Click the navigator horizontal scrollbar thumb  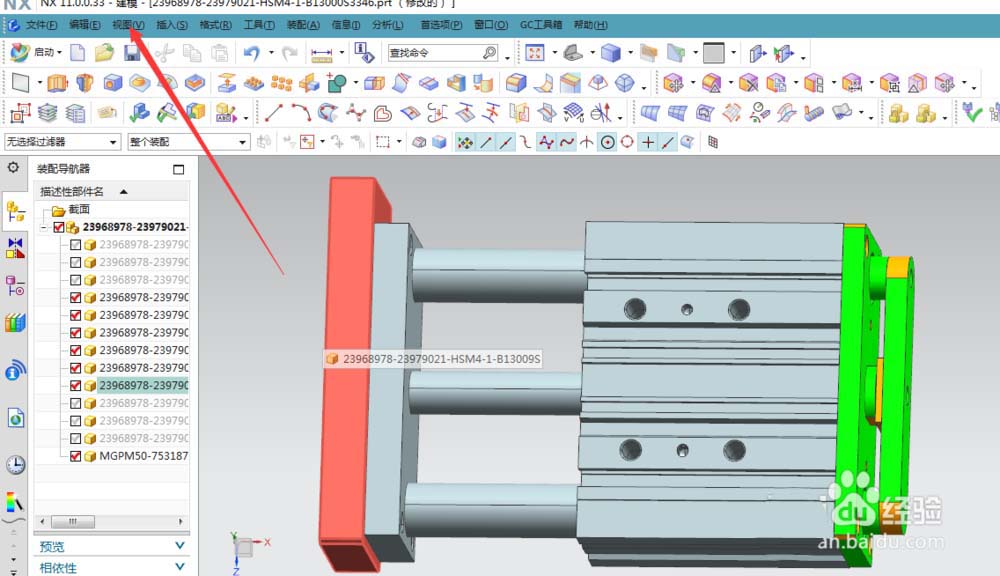pos(73,521)
